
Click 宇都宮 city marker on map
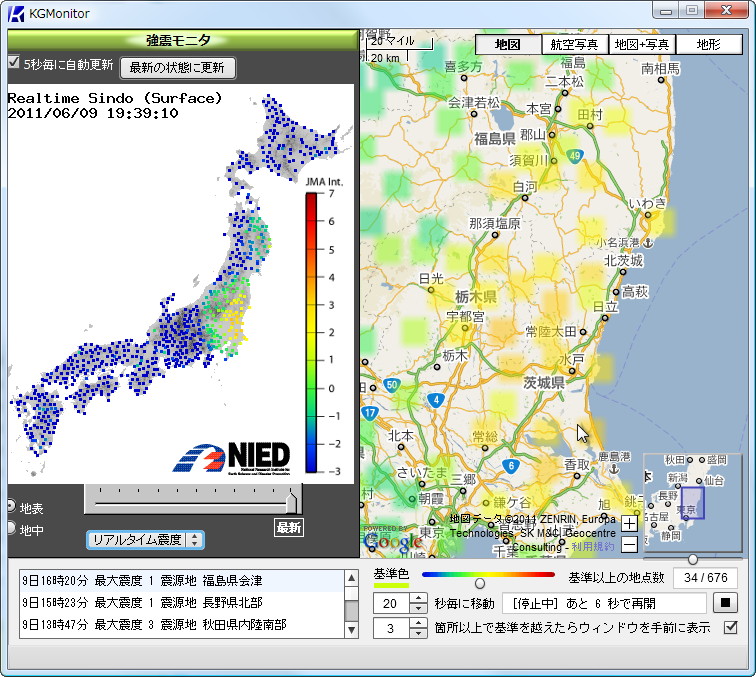[x=465, y=328]
